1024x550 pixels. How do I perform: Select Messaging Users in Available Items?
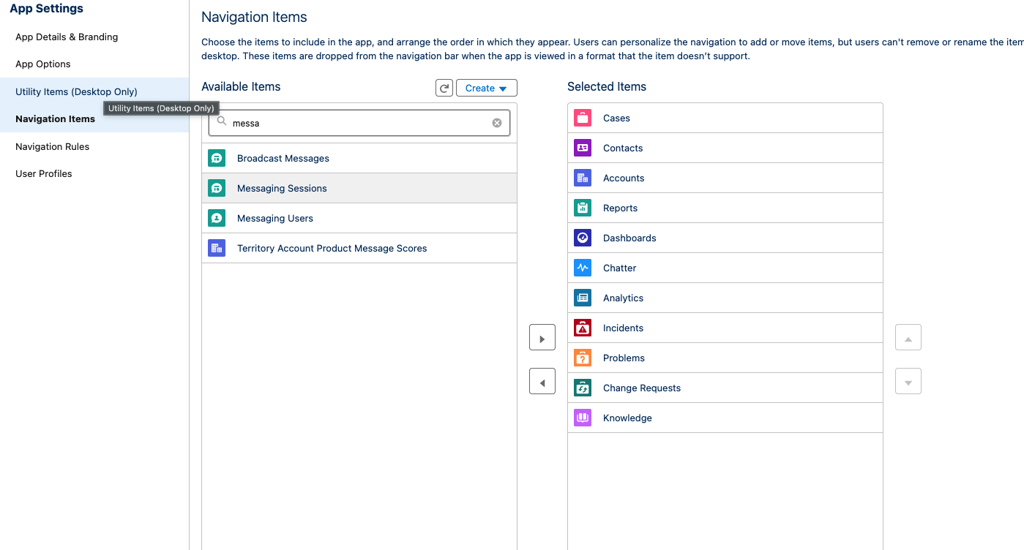click(359, 218)
